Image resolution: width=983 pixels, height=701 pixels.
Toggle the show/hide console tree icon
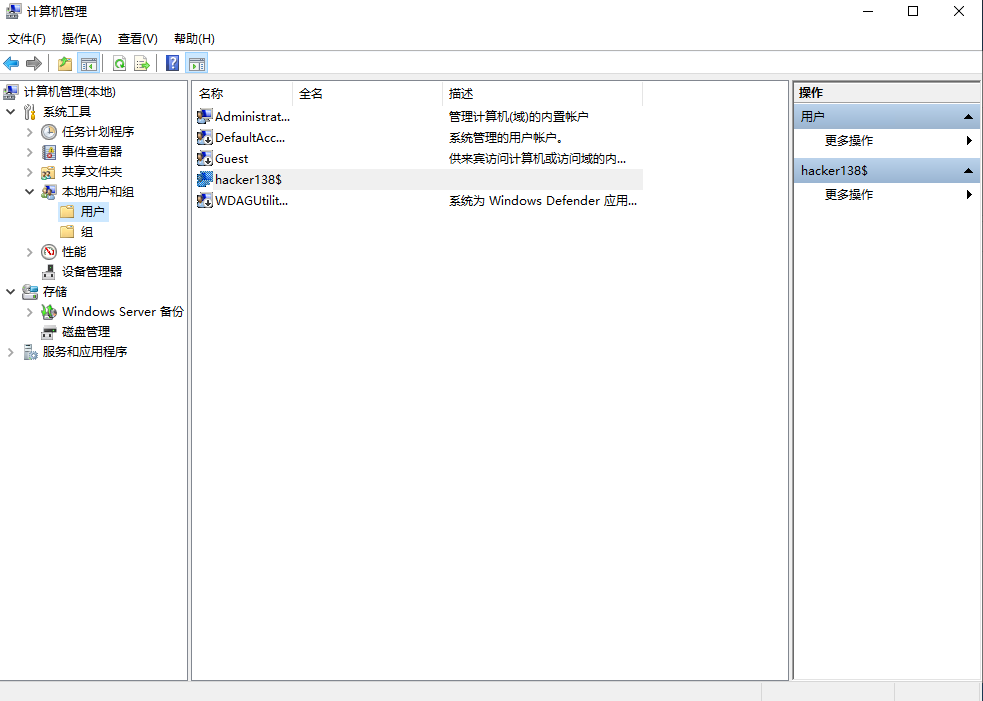coord(89,64)
